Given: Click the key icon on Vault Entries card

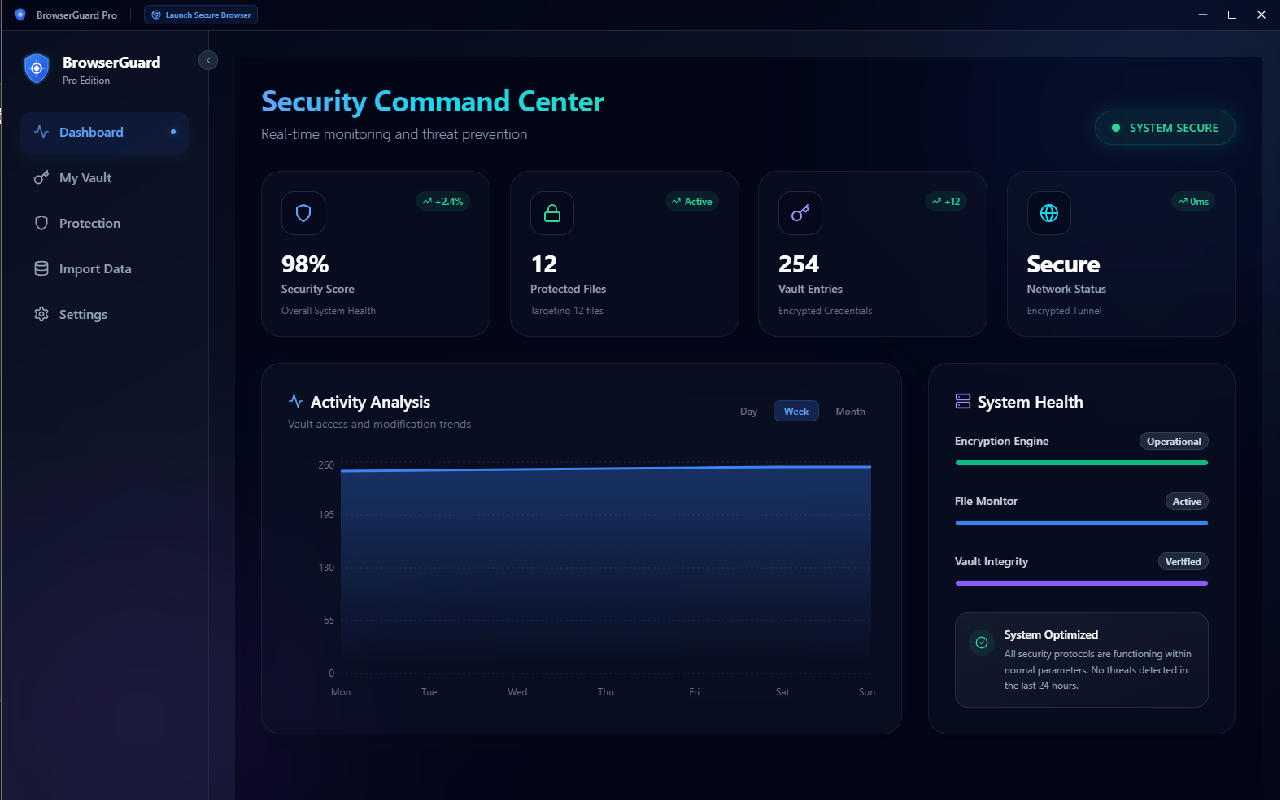Looking at the screenshot, I should [800, 213].
